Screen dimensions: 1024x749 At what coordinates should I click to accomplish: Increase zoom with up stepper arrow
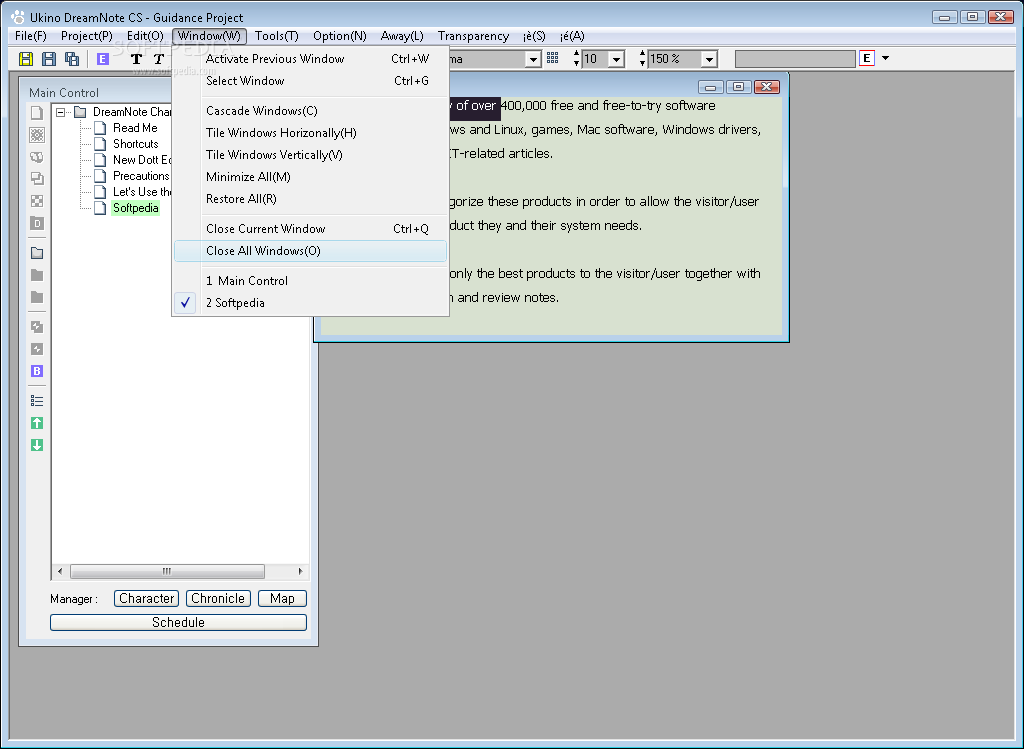pos(643,54)
